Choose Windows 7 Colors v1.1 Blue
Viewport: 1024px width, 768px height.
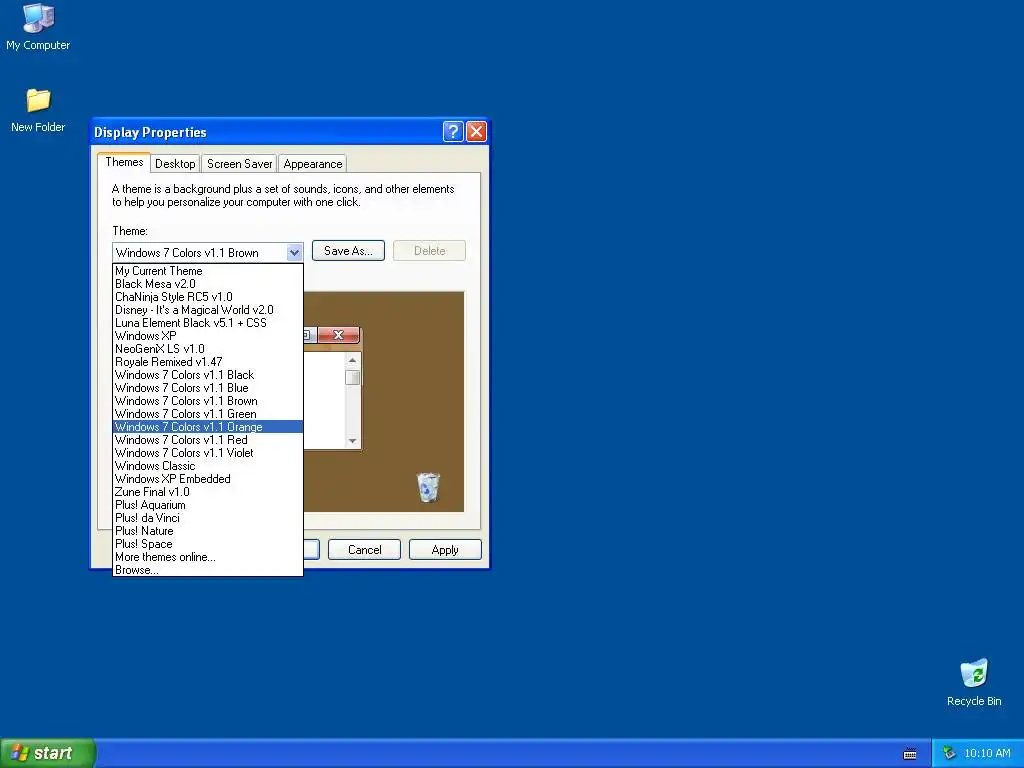[x=208, y=388]
